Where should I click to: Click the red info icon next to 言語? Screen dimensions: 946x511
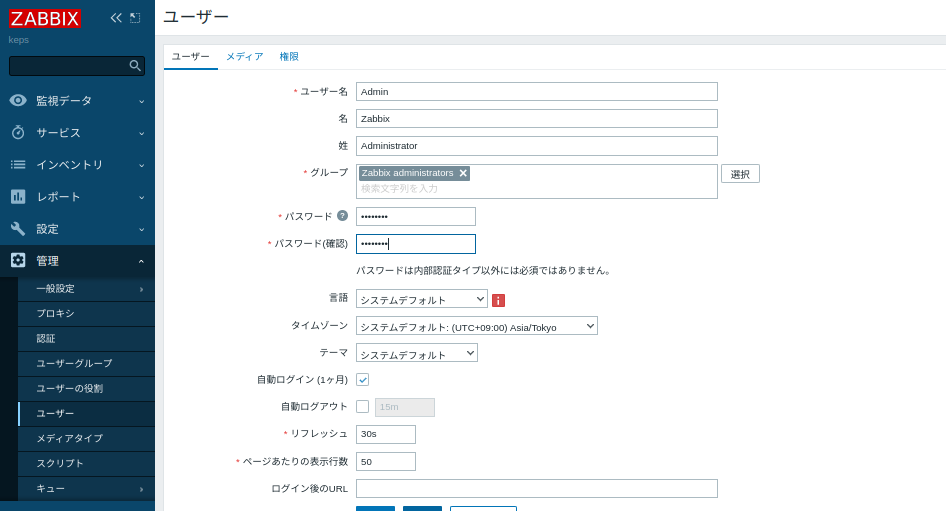[x=498, y=300]
